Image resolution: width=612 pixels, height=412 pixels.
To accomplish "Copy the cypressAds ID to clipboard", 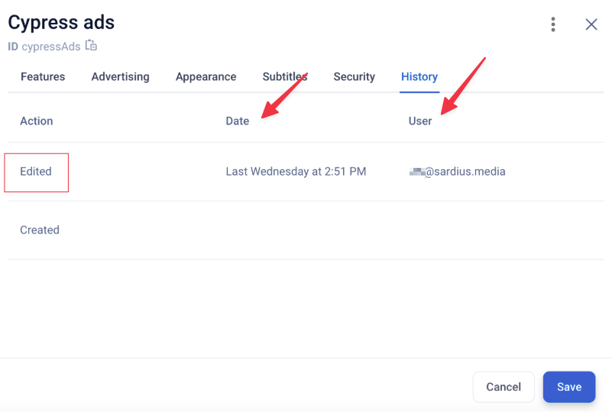I will click(x=91, y=46).
